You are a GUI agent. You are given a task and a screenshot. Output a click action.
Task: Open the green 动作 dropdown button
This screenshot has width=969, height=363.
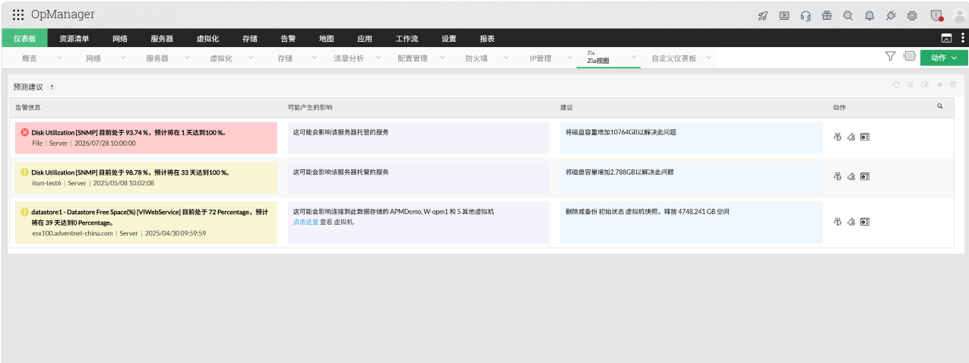pyautogui.click(x=944, y=58)
